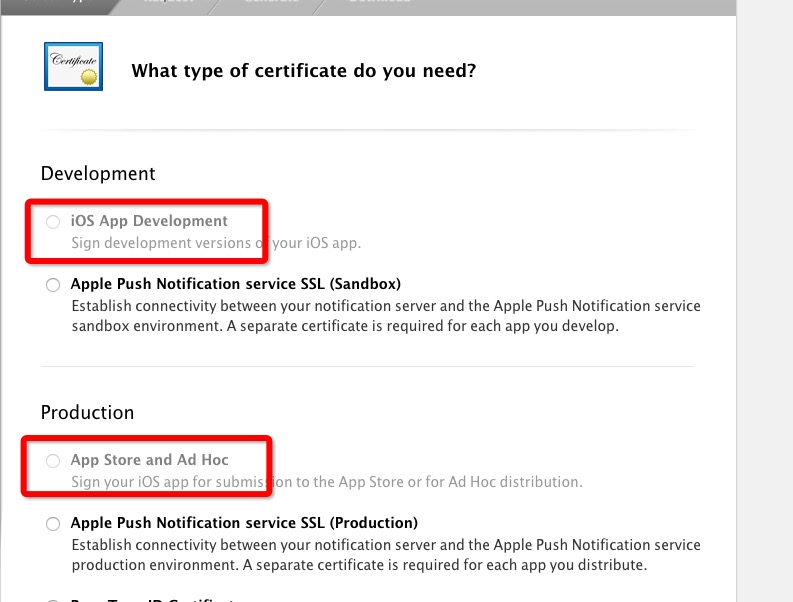
Task: Click the Apple Push Notification service SSL (Production) label
Action: point(244,523)
